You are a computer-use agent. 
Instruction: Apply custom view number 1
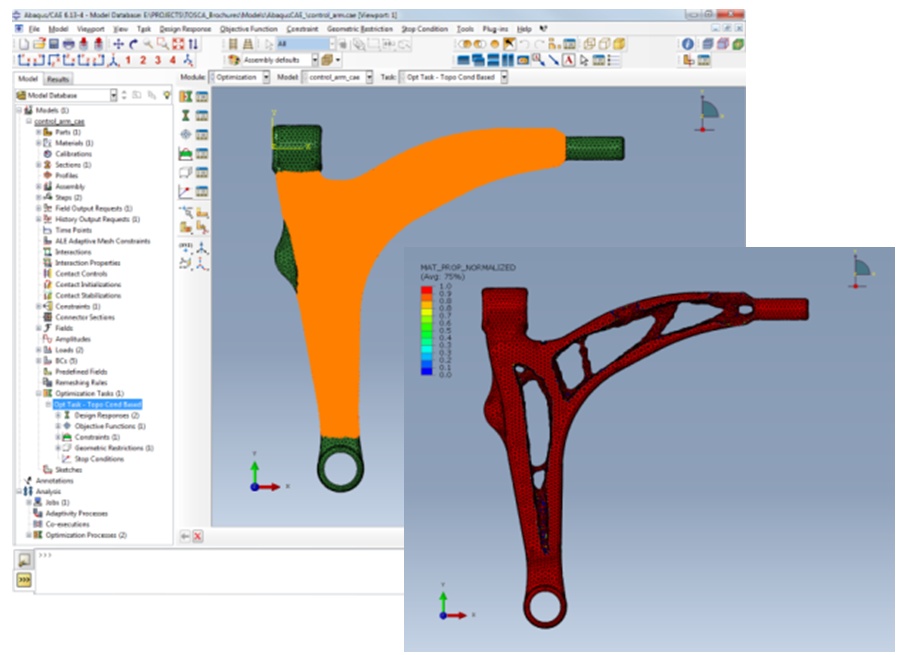click(x=128, y=60)
